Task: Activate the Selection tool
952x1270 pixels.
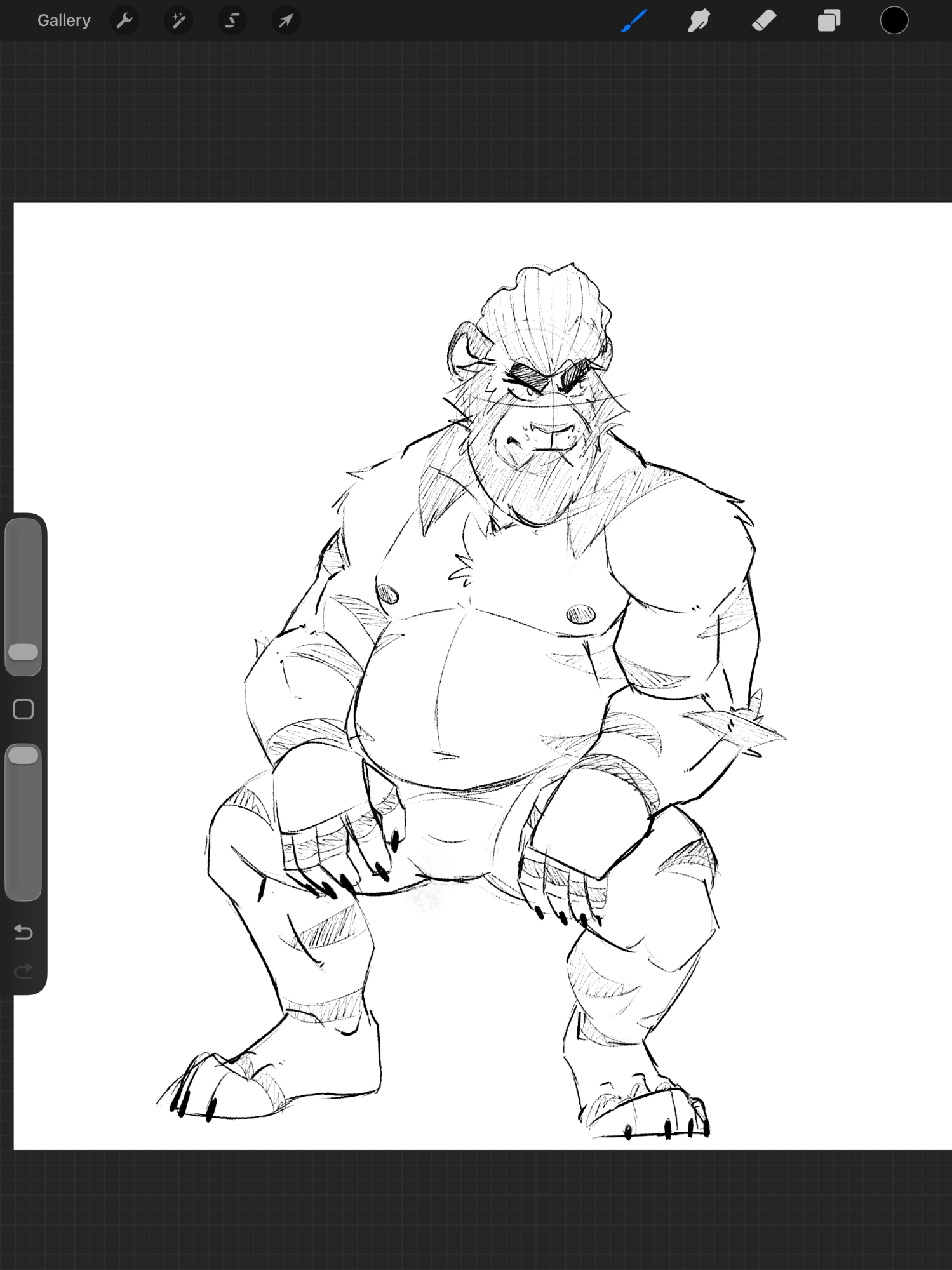Action: tap(232, 21)
